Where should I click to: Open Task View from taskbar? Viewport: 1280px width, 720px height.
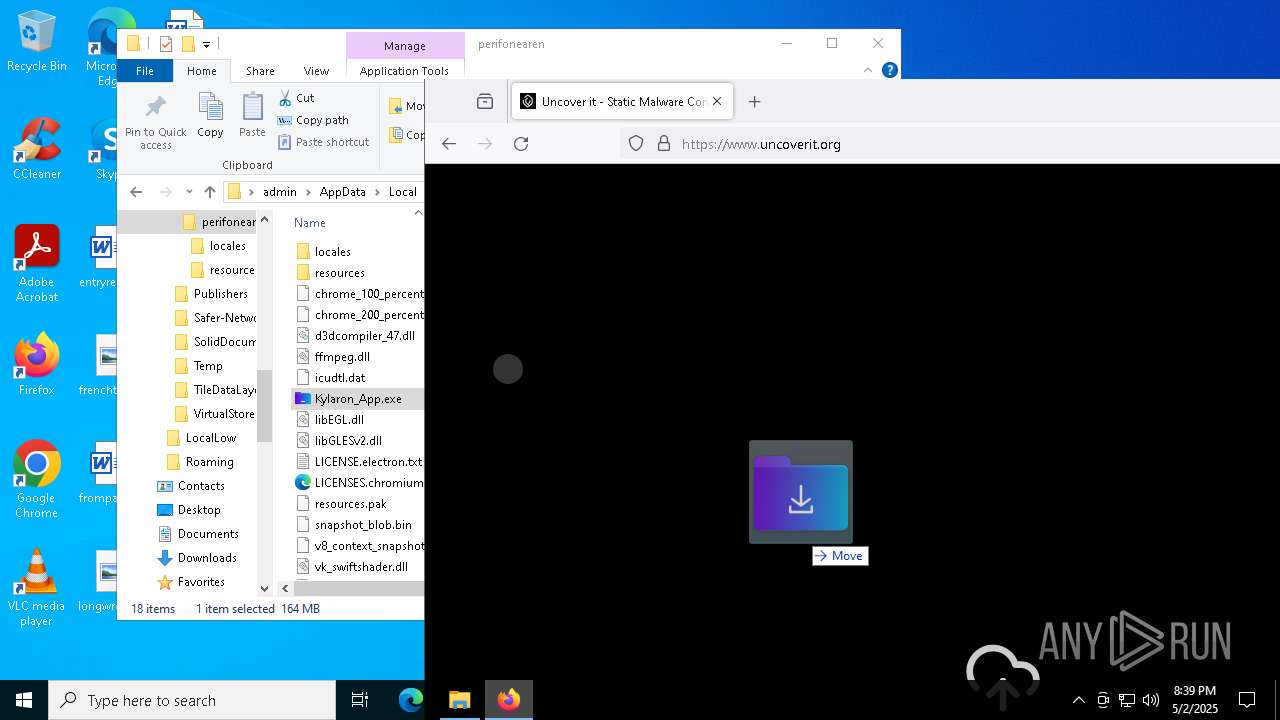point(360,700)
